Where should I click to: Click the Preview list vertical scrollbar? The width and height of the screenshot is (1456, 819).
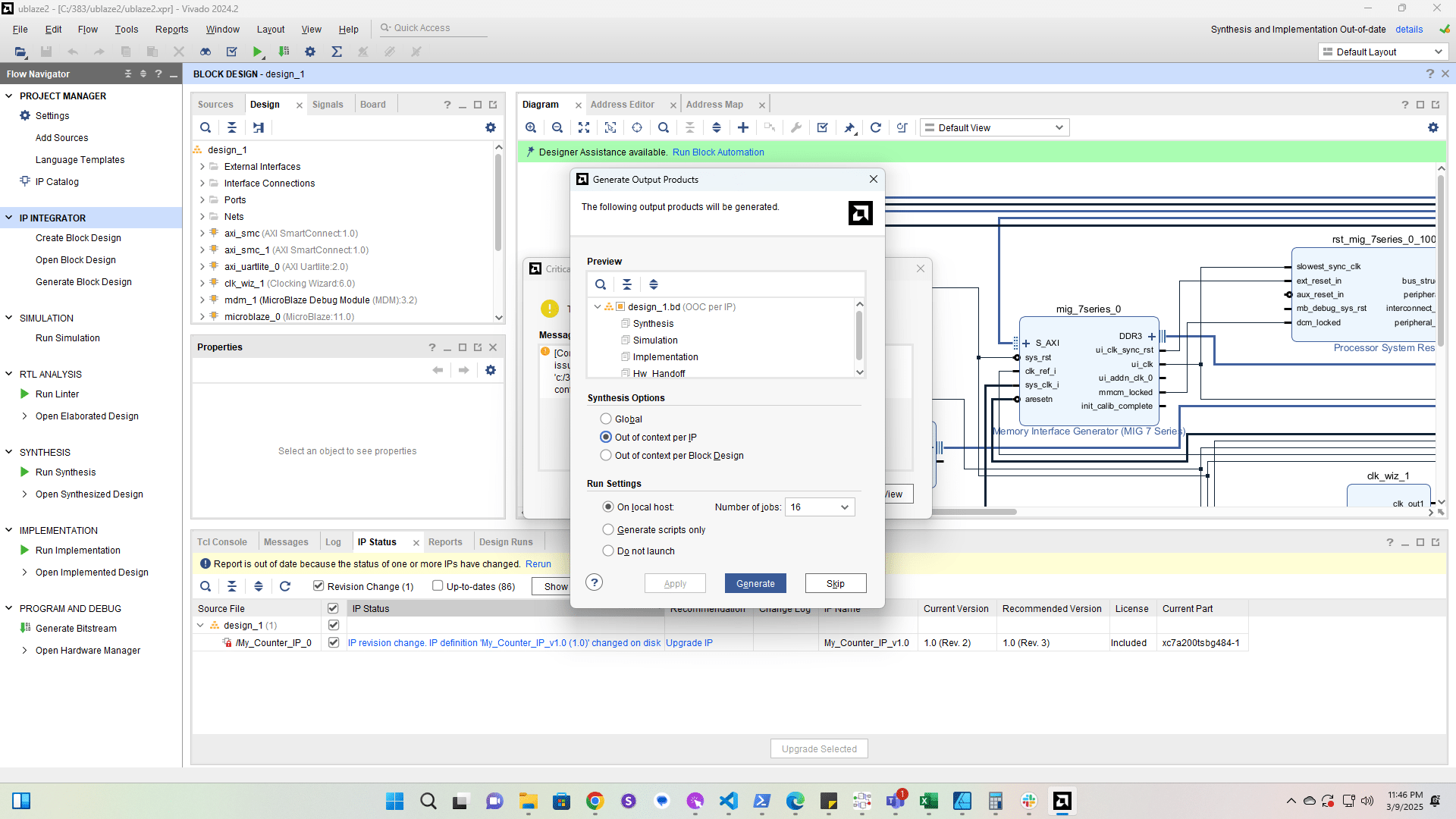859,337
